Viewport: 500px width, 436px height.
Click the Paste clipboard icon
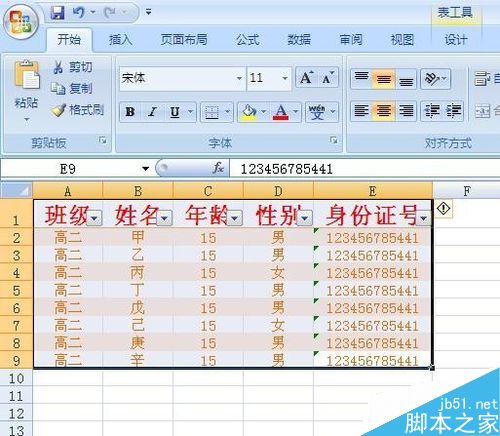27,75
